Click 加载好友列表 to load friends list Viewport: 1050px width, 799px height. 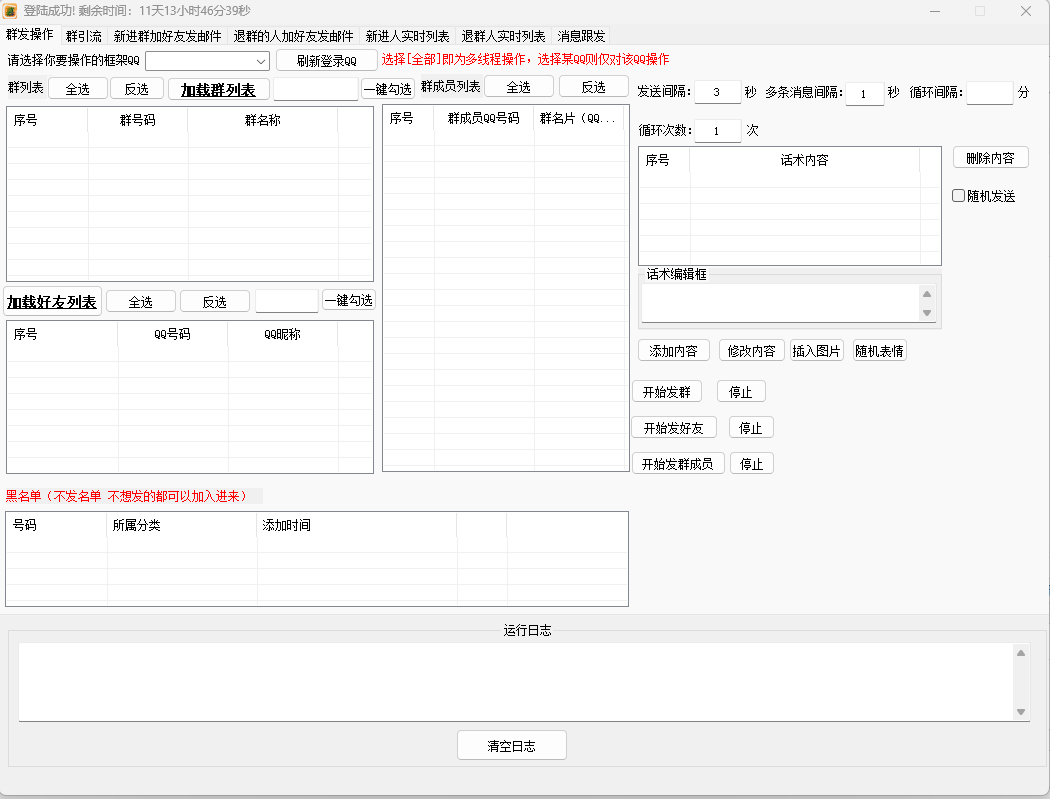click(x=52, y=300)
